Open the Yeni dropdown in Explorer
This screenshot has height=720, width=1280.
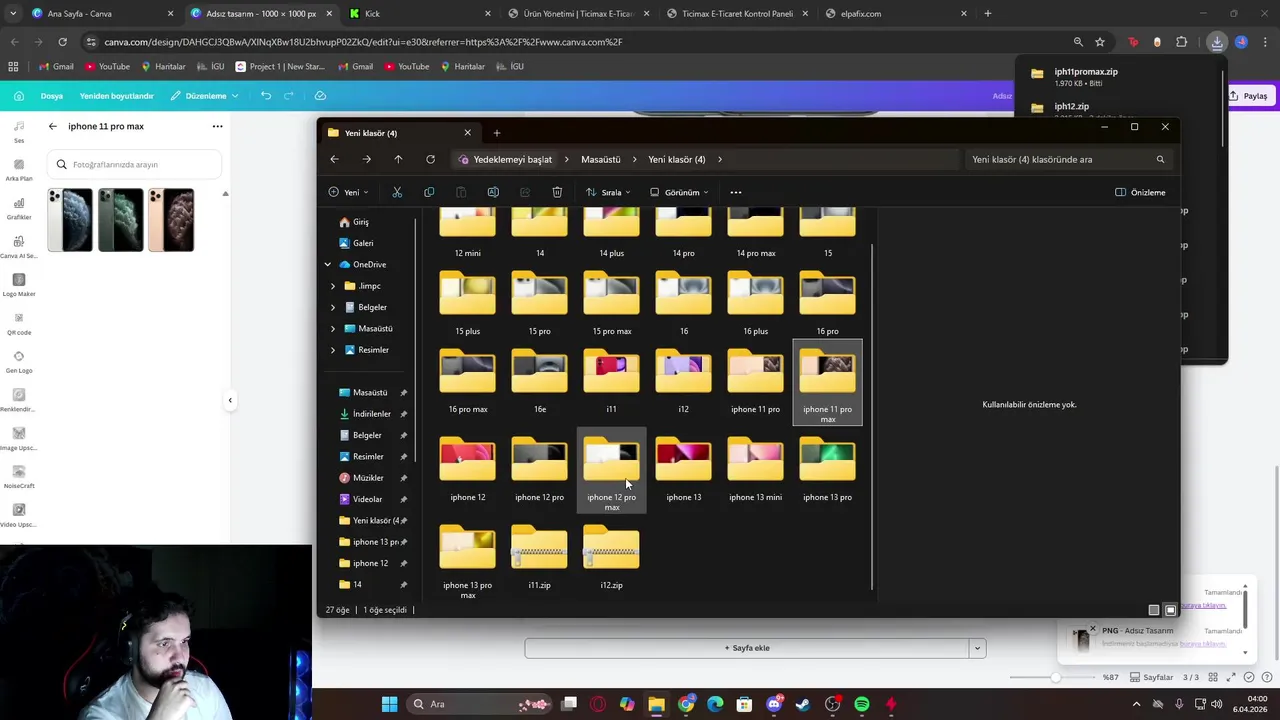pos(348,192)
